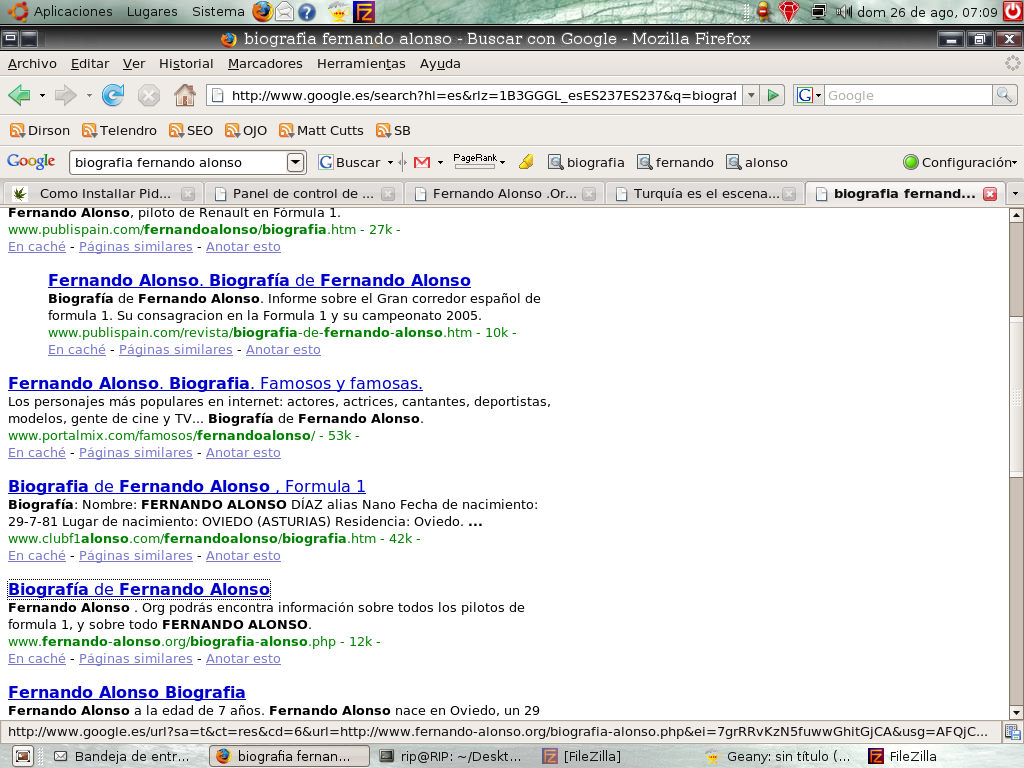This screenshot has height=768, width=1024.
Task: Open the Telendro feed bookmark
Action: pos(119,131)
